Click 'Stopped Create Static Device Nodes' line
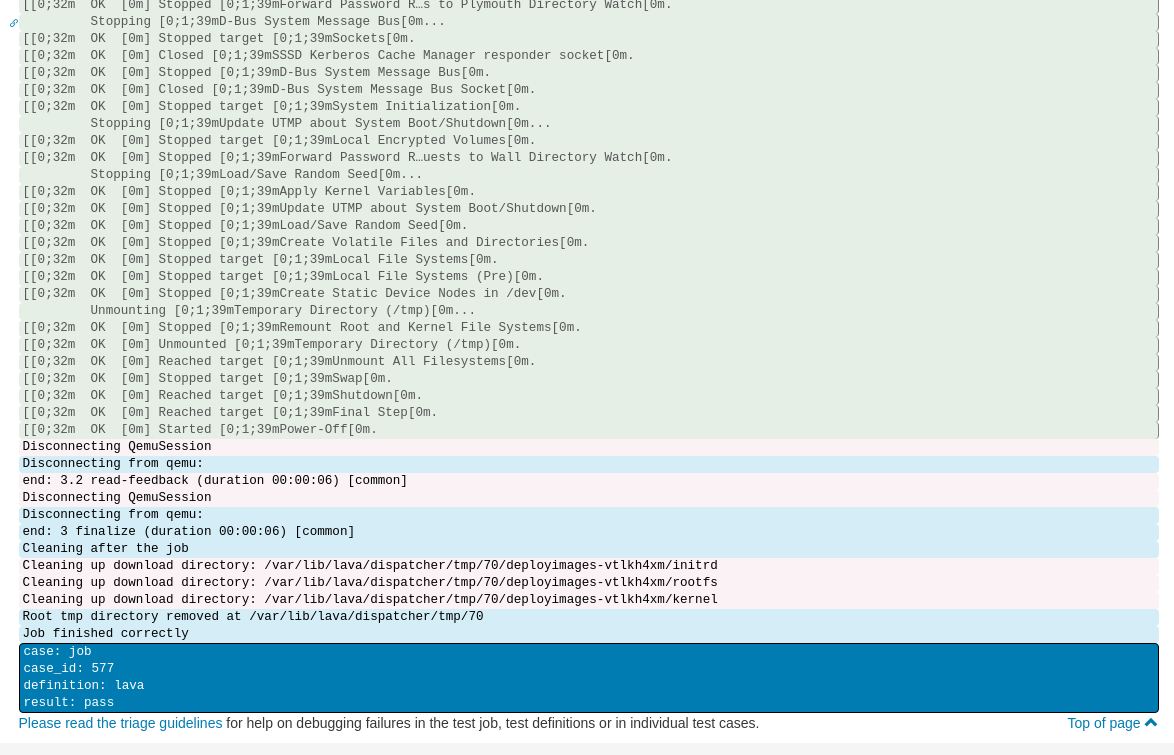This screenshot has width=1174, height=755. (588, 294)
